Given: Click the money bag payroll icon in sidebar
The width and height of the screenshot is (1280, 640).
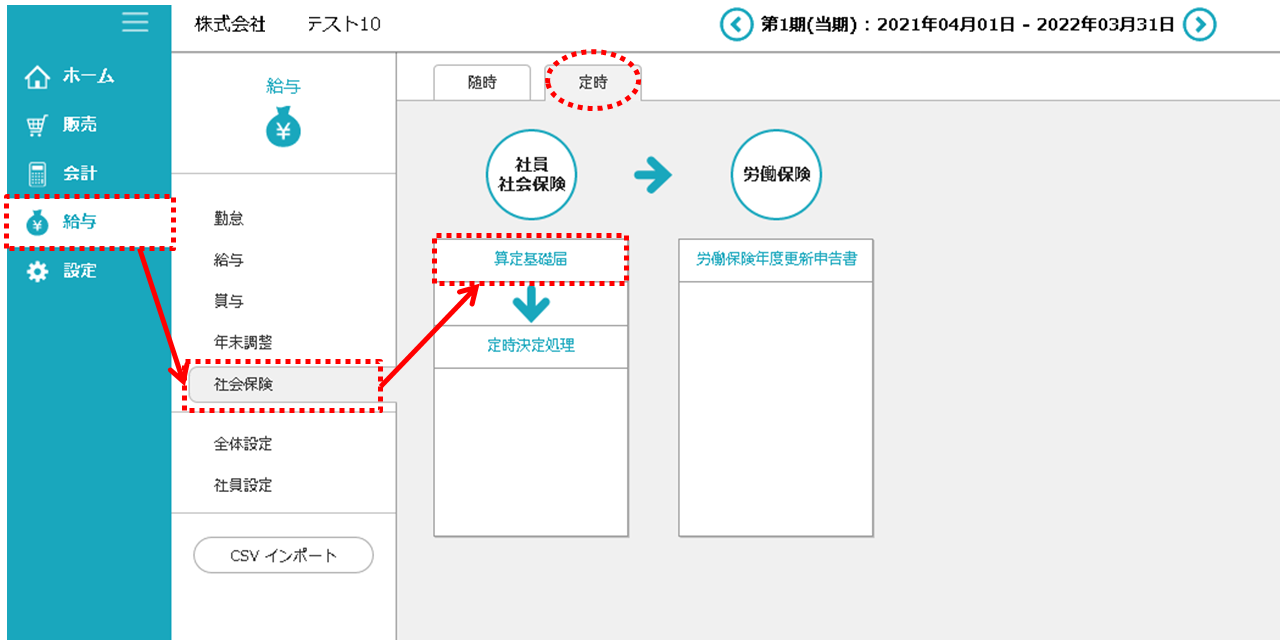Looking at the screenshot, I should click(x=37, y=223).
